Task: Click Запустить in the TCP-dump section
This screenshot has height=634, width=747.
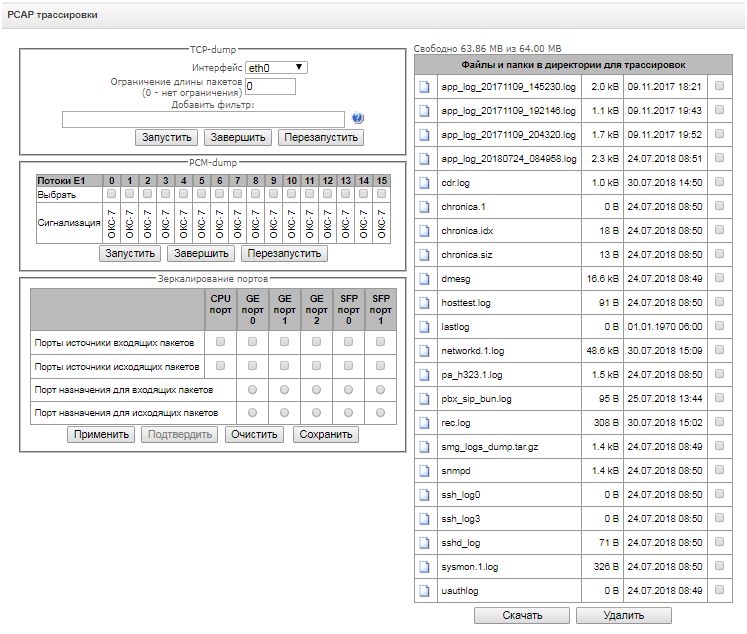Action: click(x=165, y=137)
